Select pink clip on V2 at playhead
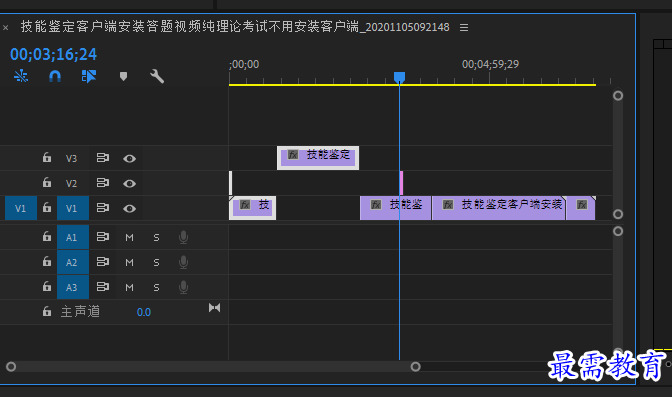 tap(402, 183)
